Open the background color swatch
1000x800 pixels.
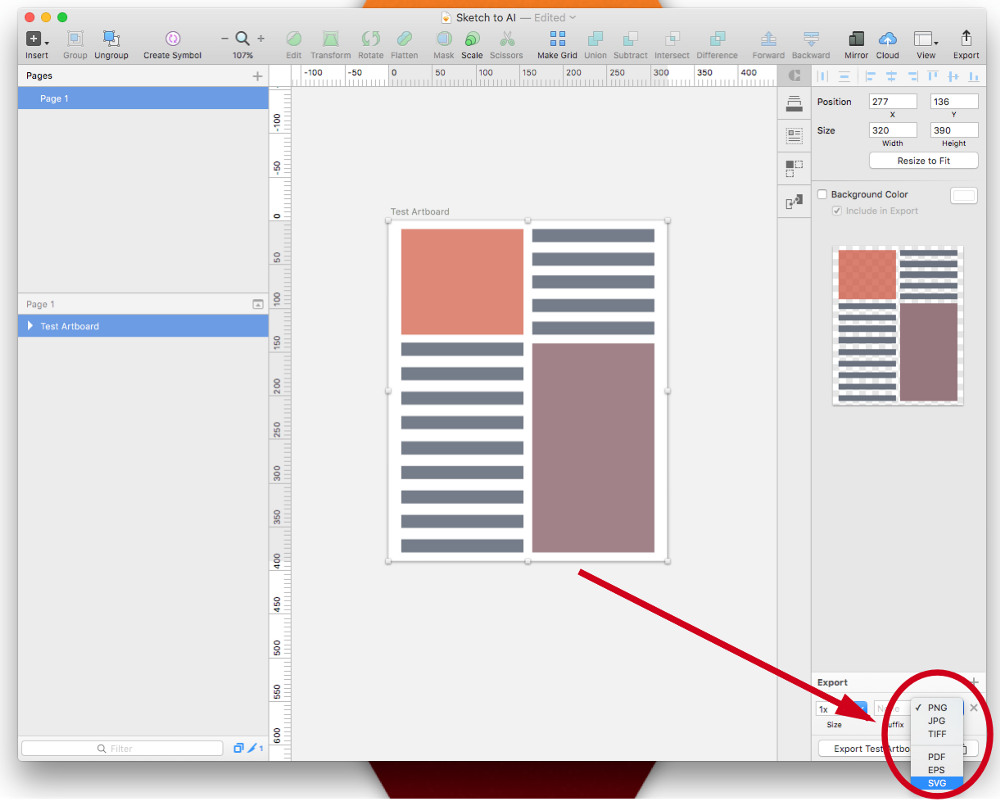(964, 195)
